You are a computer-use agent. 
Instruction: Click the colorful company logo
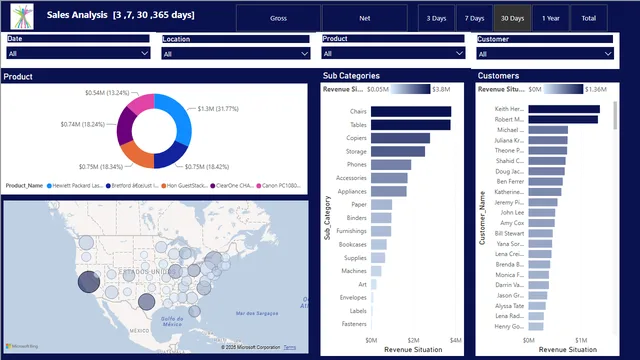(x=22, y=17)
